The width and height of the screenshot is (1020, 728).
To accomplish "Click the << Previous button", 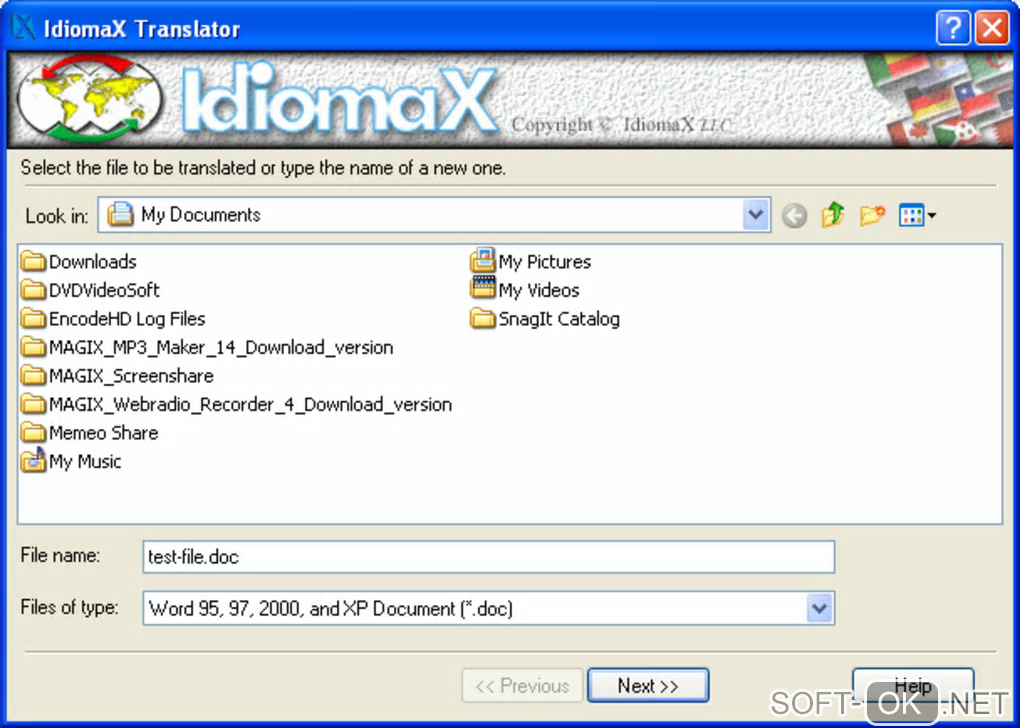I will coord(522,686).
